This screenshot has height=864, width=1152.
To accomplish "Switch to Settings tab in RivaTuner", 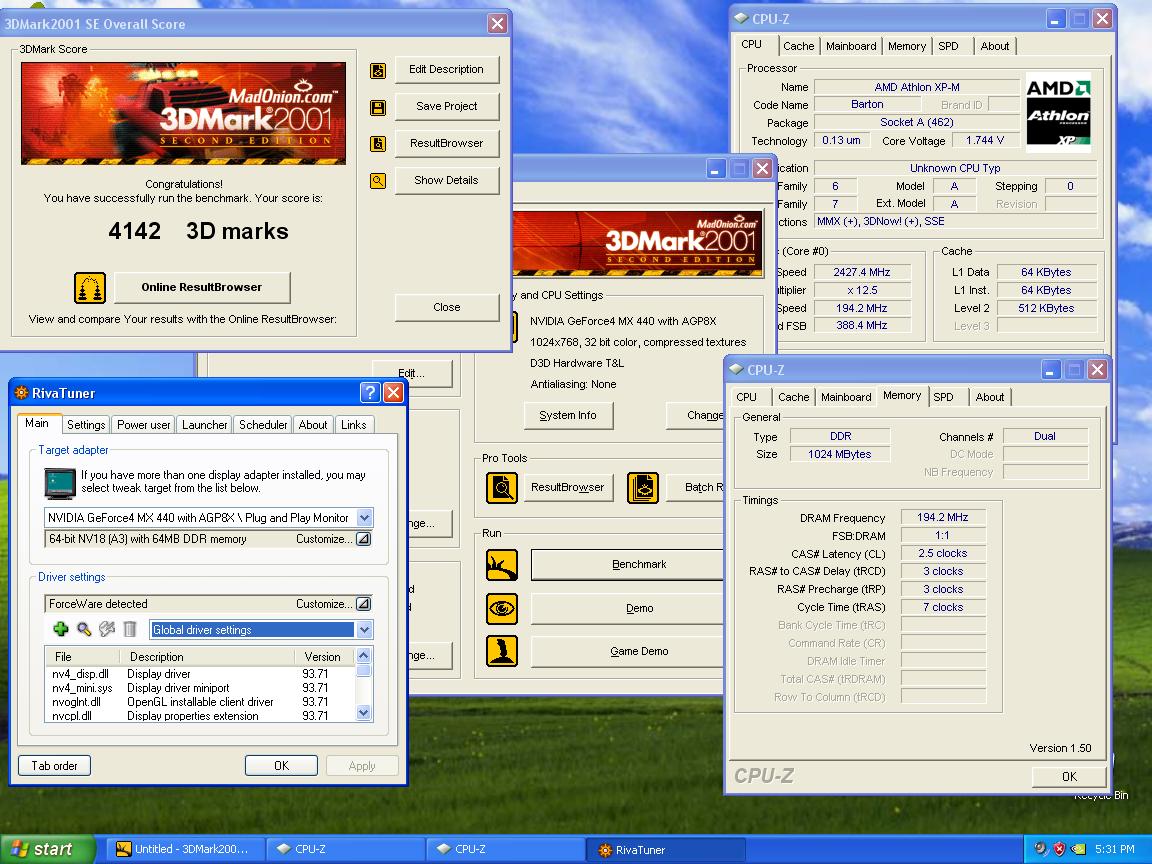I will pyautogui.click(x=86, y=425).
